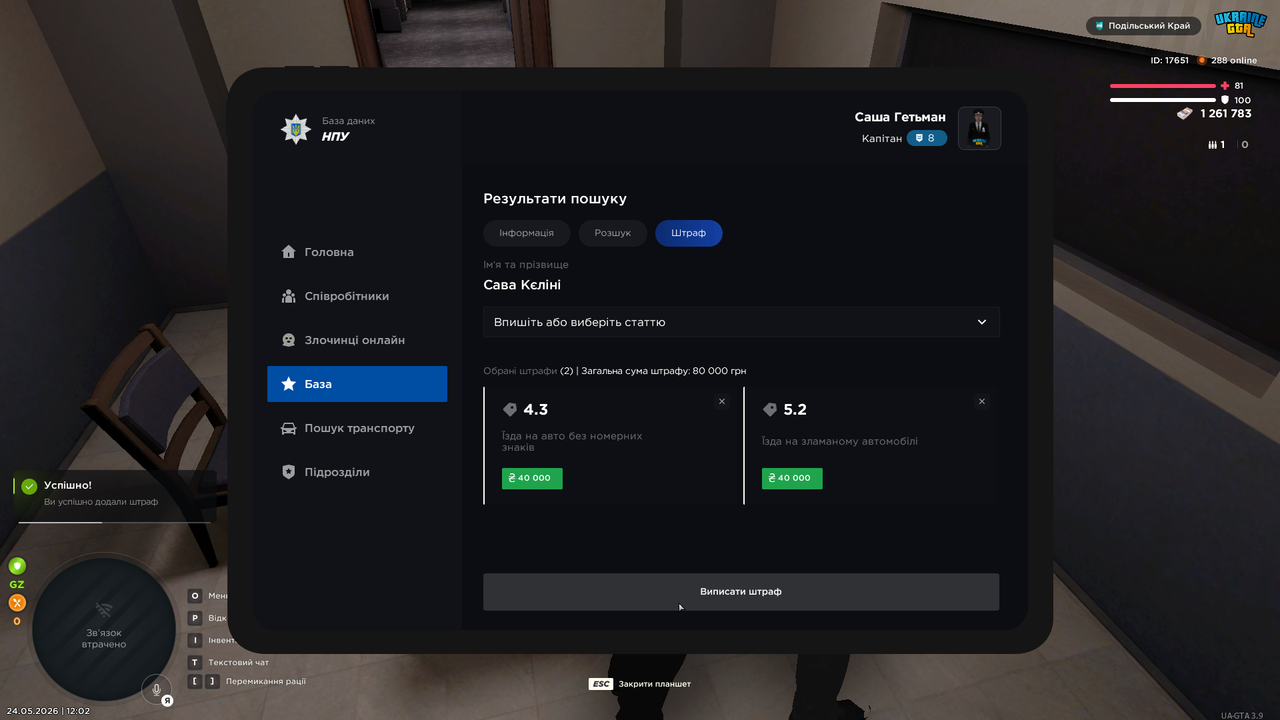1280x720 pixels.
Task: Click the Подільський Край server badge
Action: click(1144, 26)
